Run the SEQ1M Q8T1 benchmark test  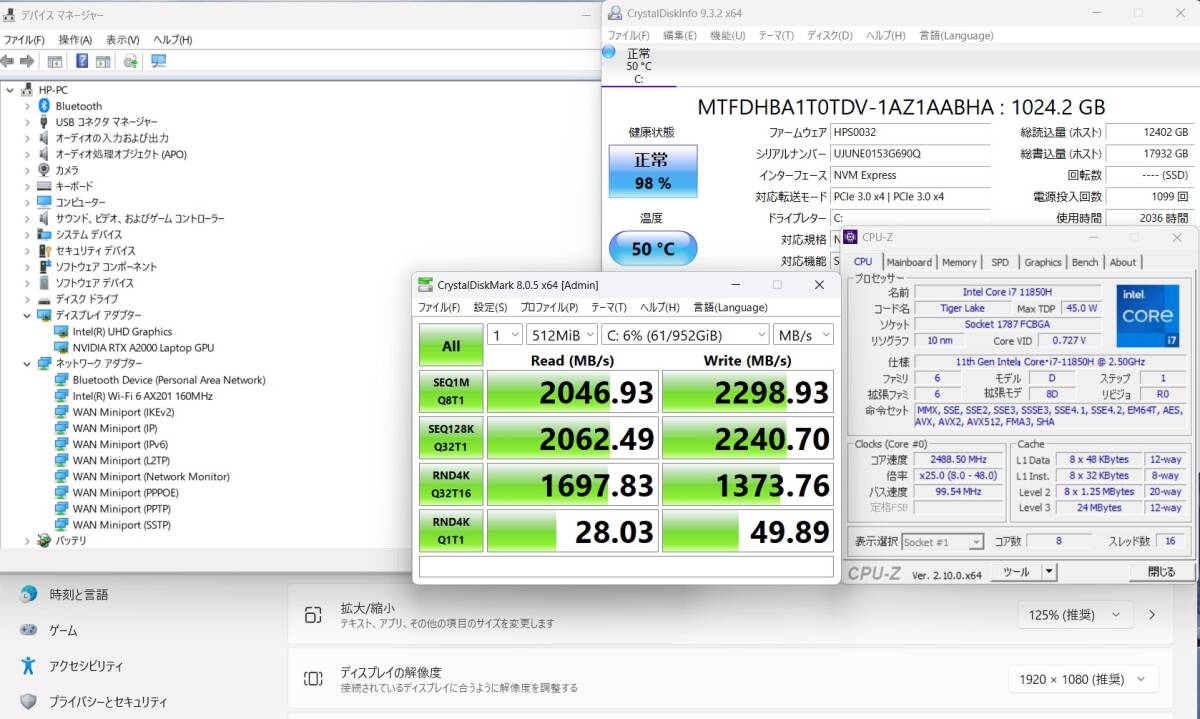pyautogui.click(x=450, y=391)
